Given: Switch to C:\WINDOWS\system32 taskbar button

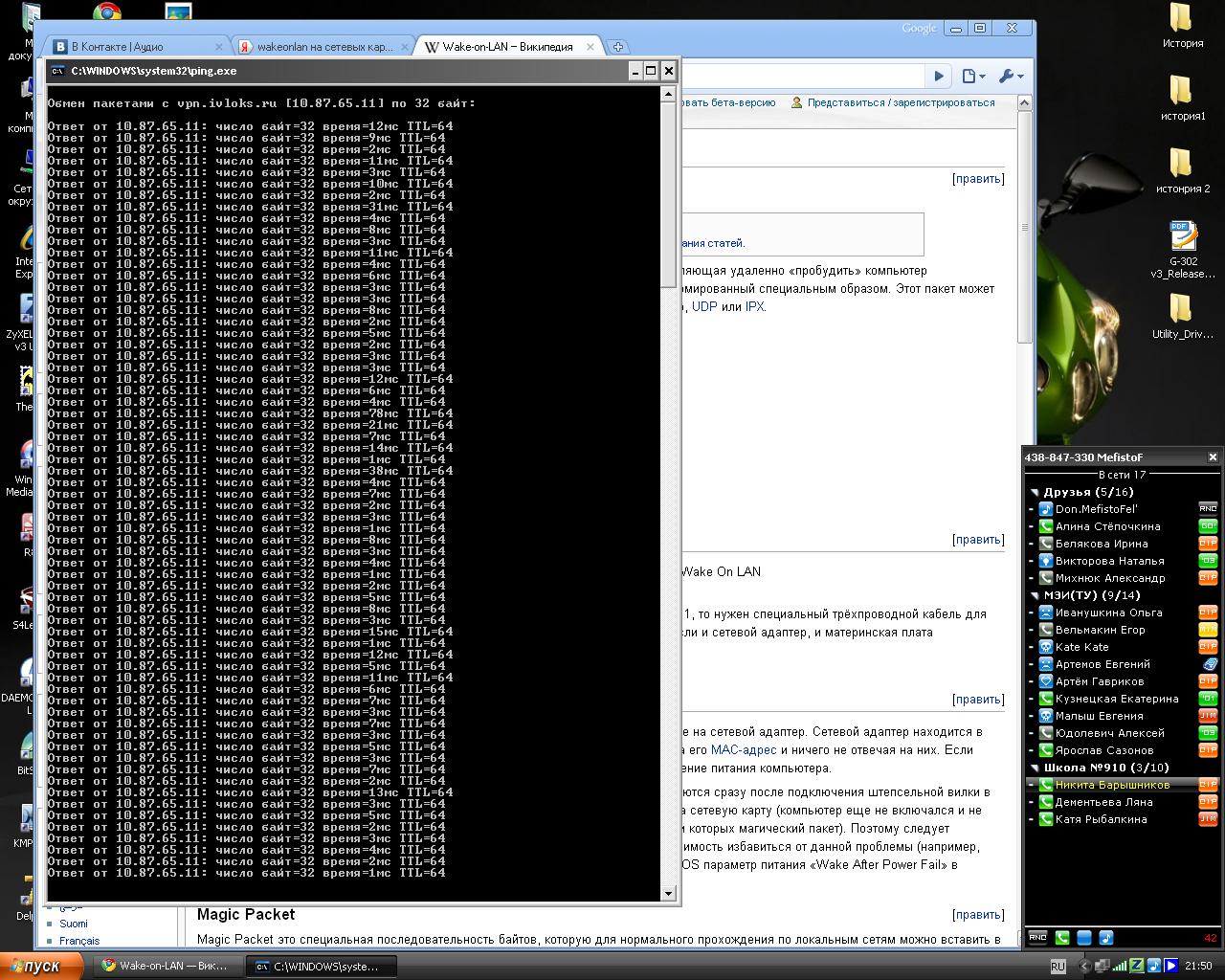Looking at the screenshot, I should coord(323,966).
